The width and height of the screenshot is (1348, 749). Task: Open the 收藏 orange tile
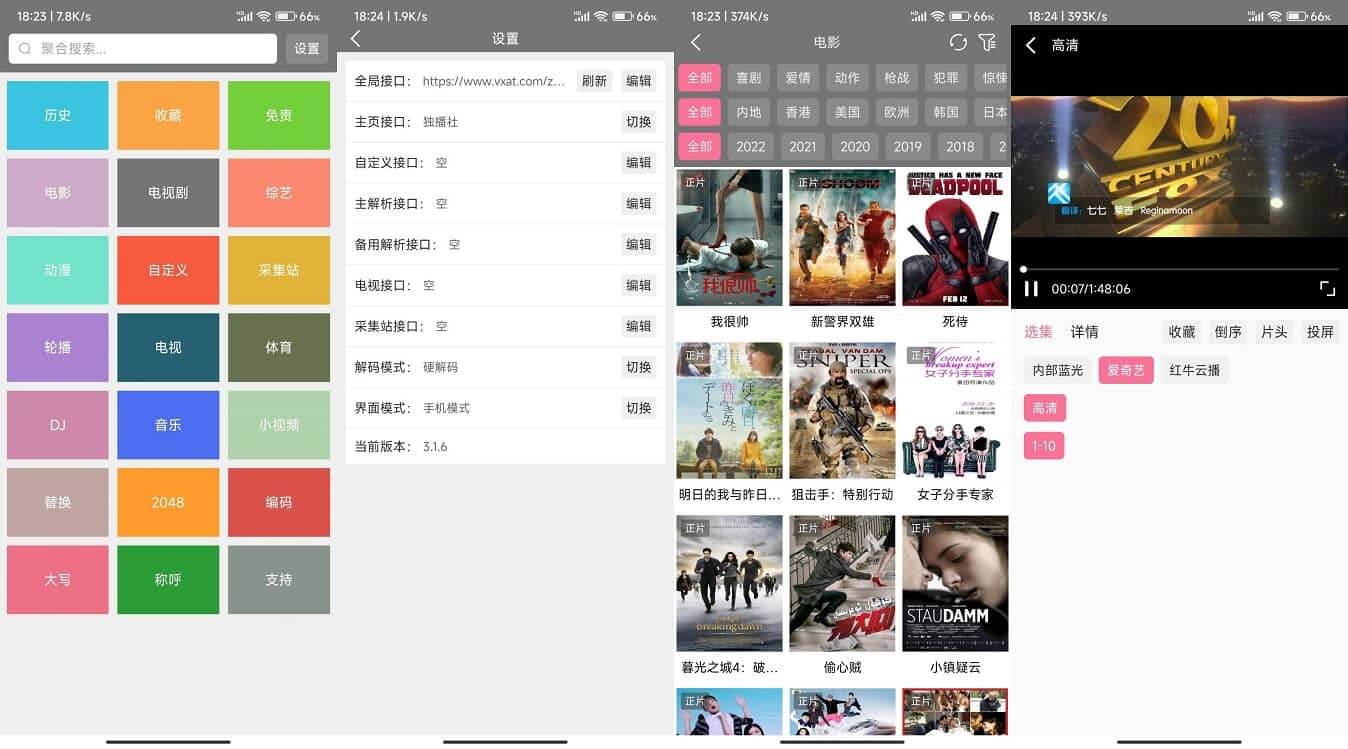coord(168,115)
